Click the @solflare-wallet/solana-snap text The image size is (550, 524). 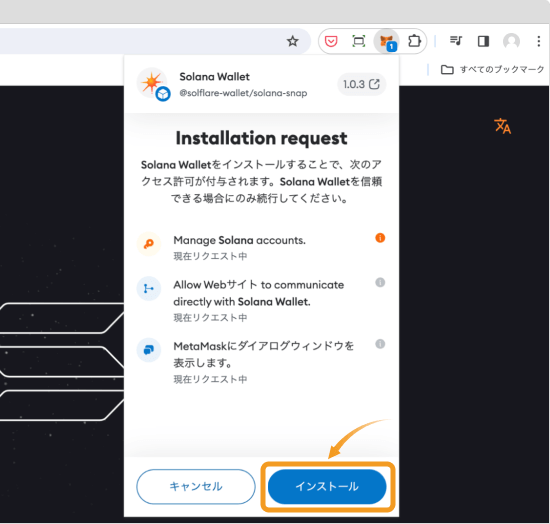243,93
